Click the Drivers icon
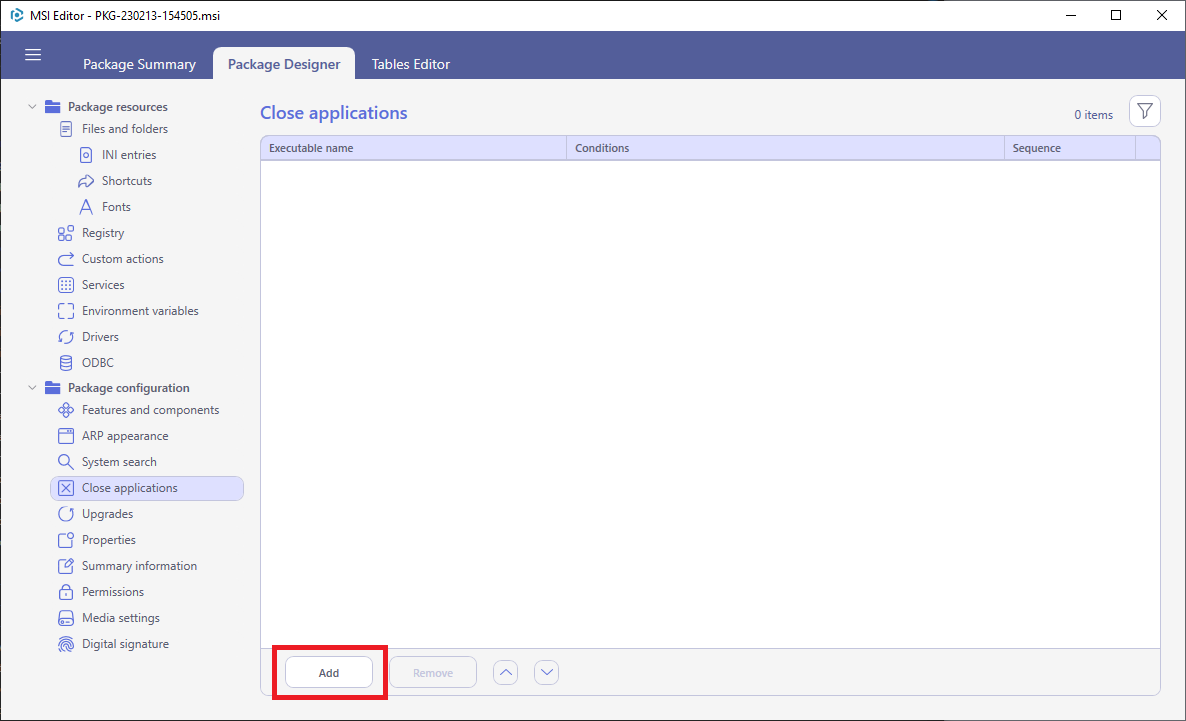The width and height of the screenshot is (1186, 721). point(66,337)
